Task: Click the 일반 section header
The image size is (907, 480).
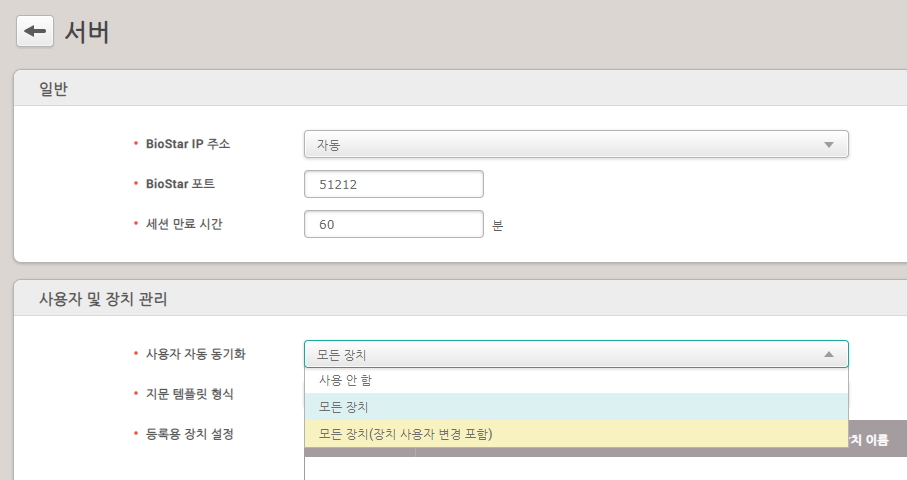Action: (53, 89)
